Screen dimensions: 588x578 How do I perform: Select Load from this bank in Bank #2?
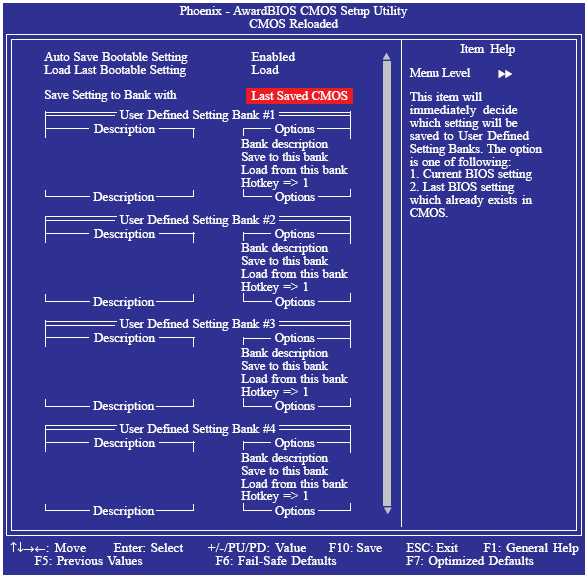294,274
